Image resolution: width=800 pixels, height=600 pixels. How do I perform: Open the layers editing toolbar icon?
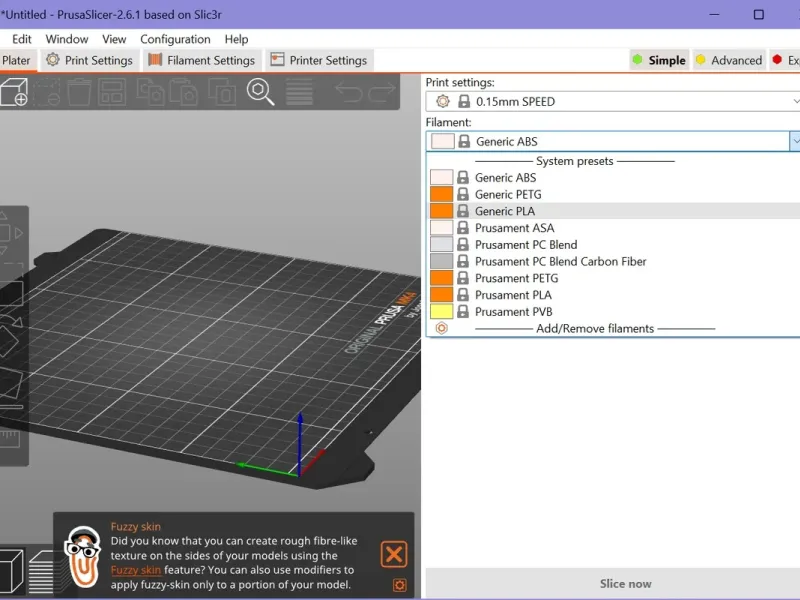(x=300, y=92)
